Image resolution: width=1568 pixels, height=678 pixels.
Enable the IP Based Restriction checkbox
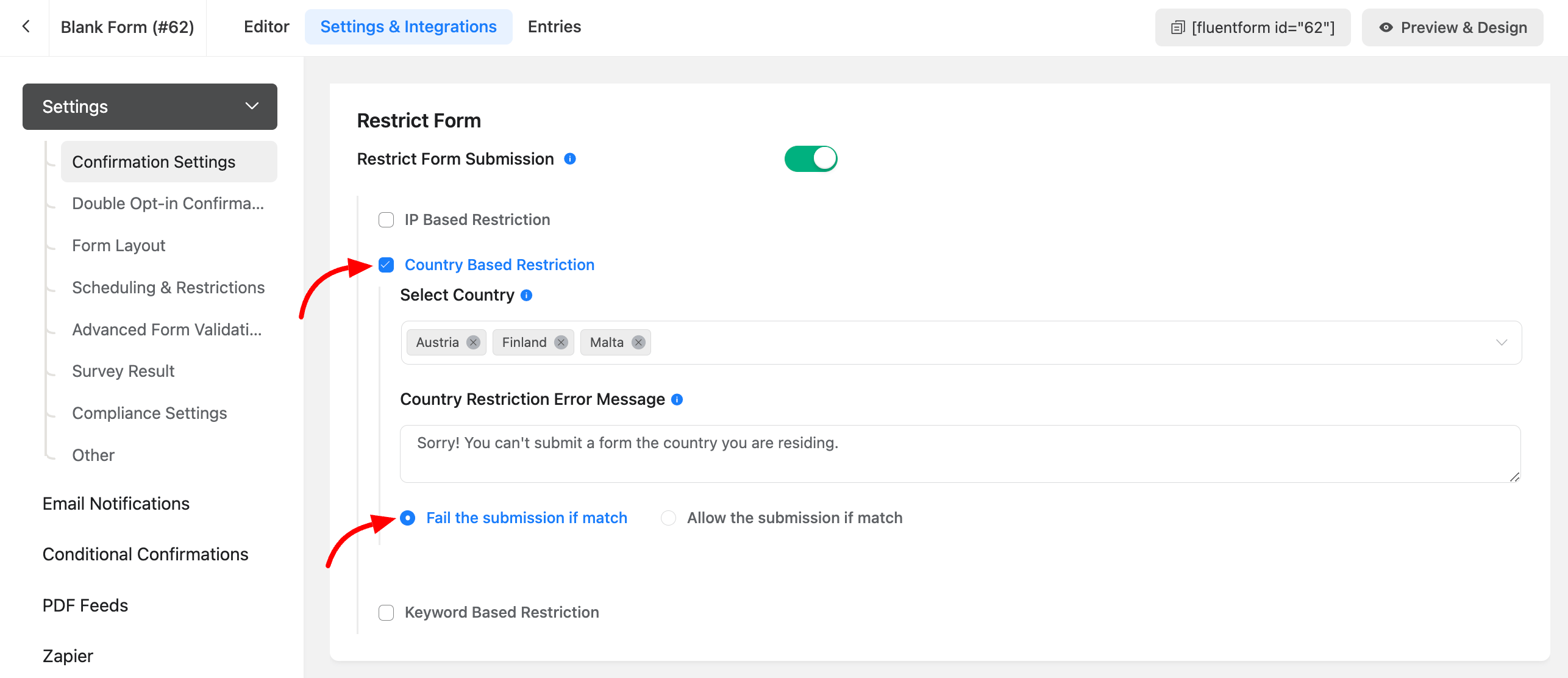point(387,220)
